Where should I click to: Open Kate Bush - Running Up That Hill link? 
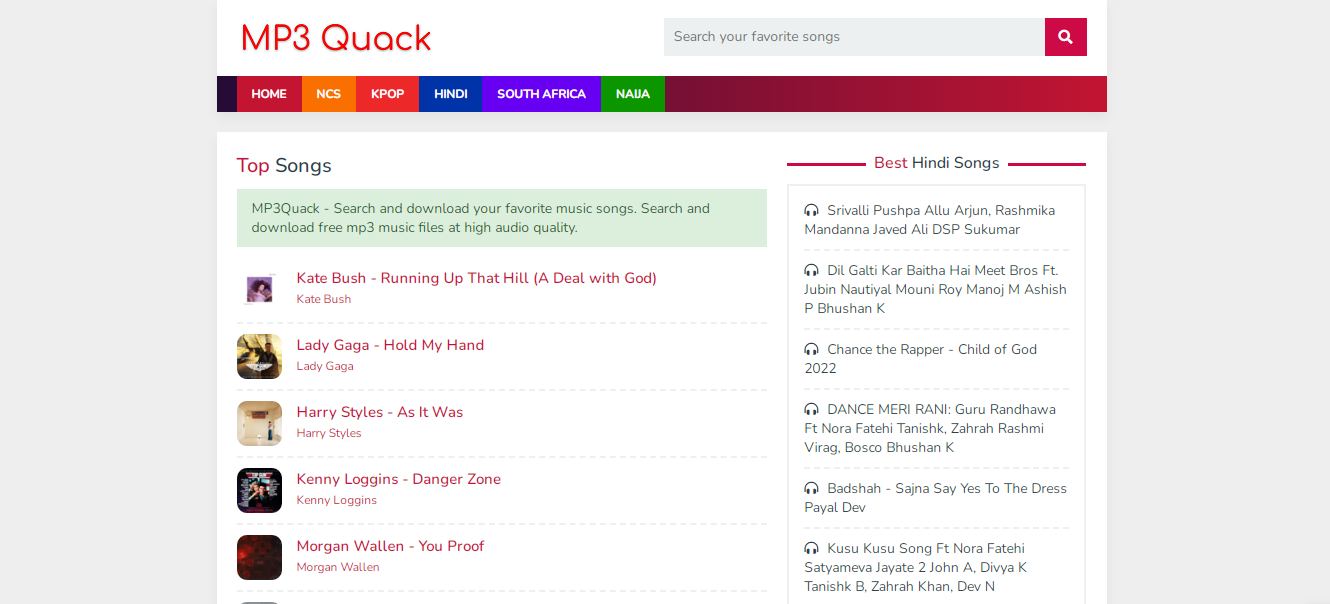[477, 278]
